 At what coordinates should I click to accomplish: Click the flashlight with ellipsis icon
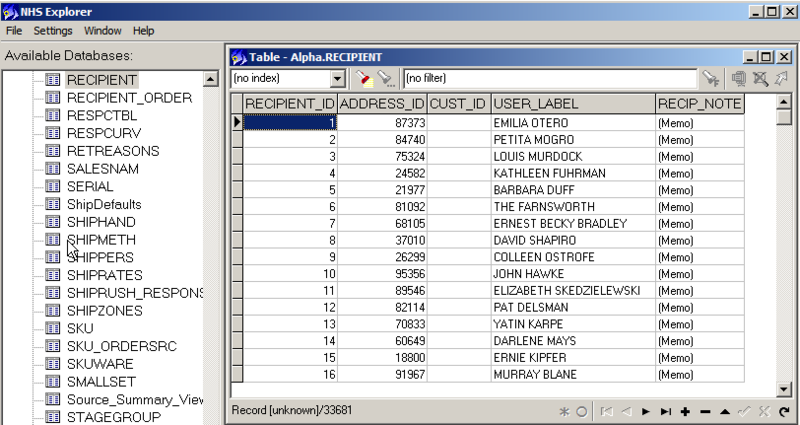tap(385, 79)
